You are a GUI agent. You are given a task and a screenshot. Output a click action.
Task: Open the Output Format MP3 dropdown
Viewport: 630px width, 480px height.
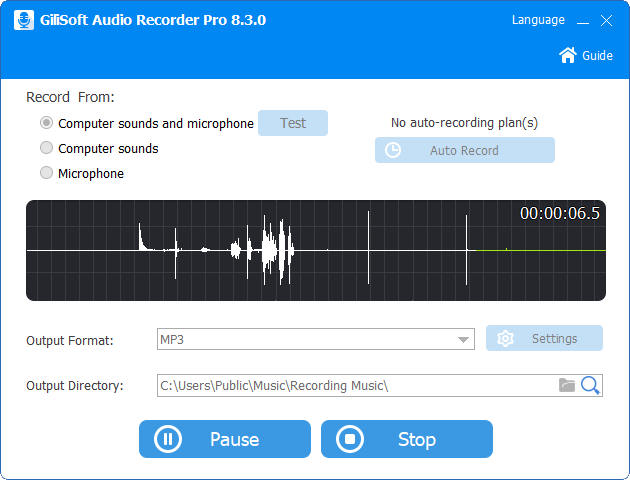316,339
